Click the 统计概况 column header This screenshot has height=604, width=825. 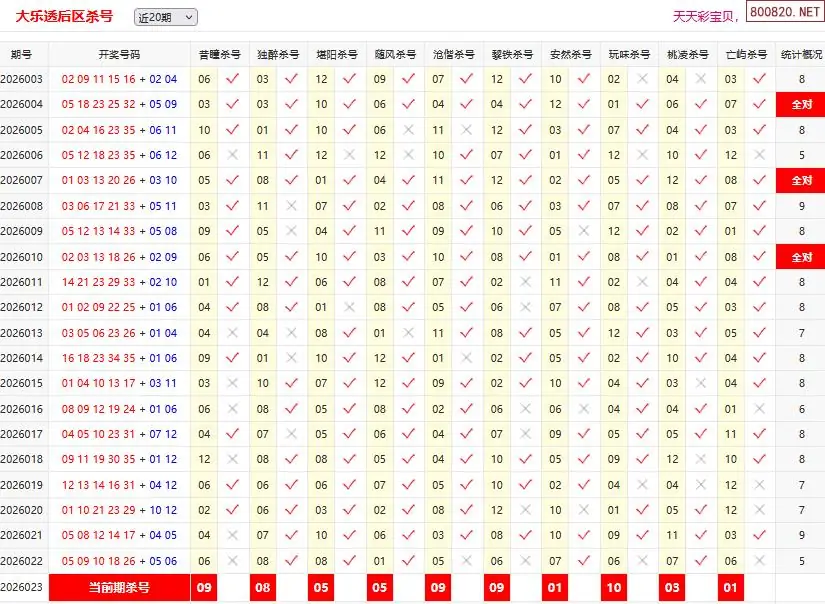801,55
